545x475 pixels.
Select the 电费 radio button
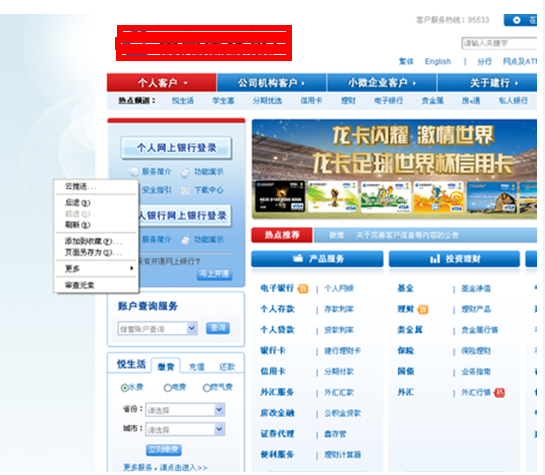click(x=168, y=387)
